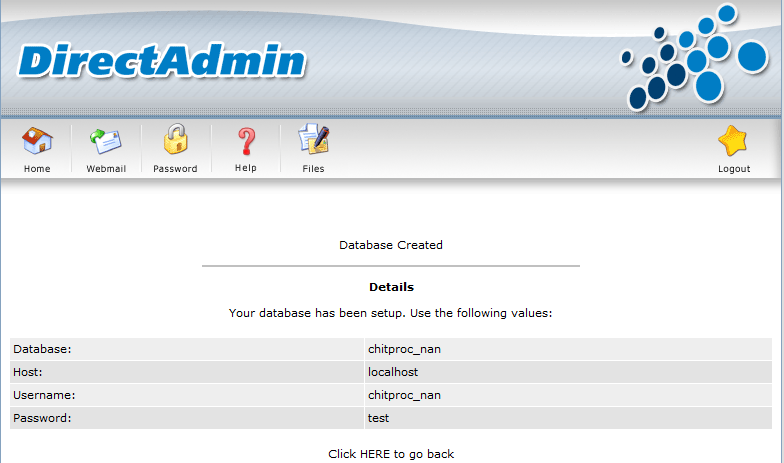The image size is (784, 463).
Task: Click the Help label in toolbar
Action: coord(246,168)
